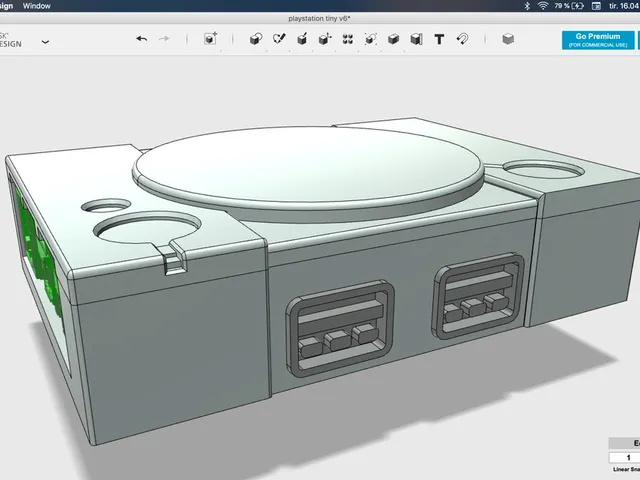Viewport: 640px width, 480px height.
Task: Open the Window menu
Action: (37, 6)
